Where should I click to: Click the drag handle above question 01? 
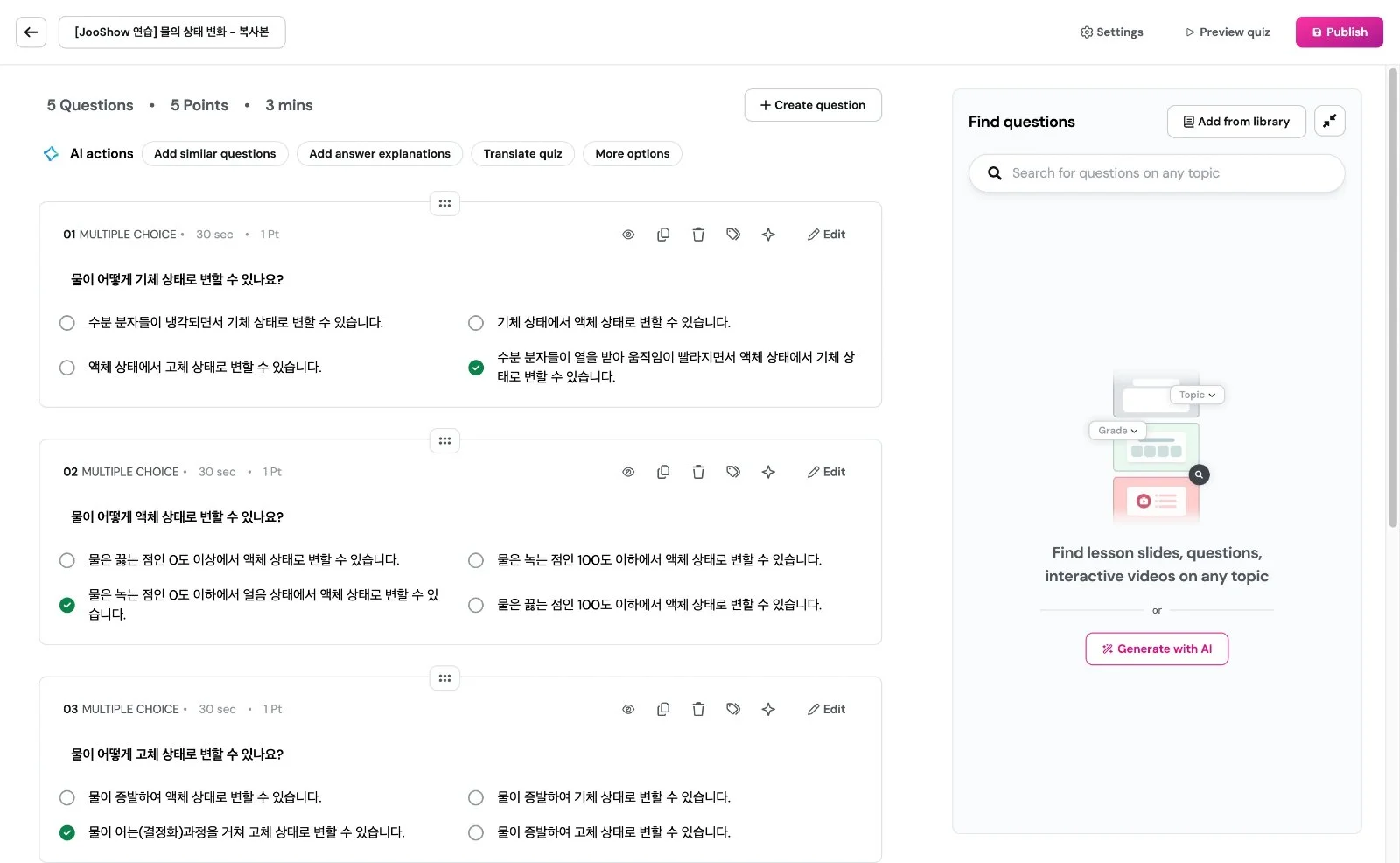[x=444, y=203]
